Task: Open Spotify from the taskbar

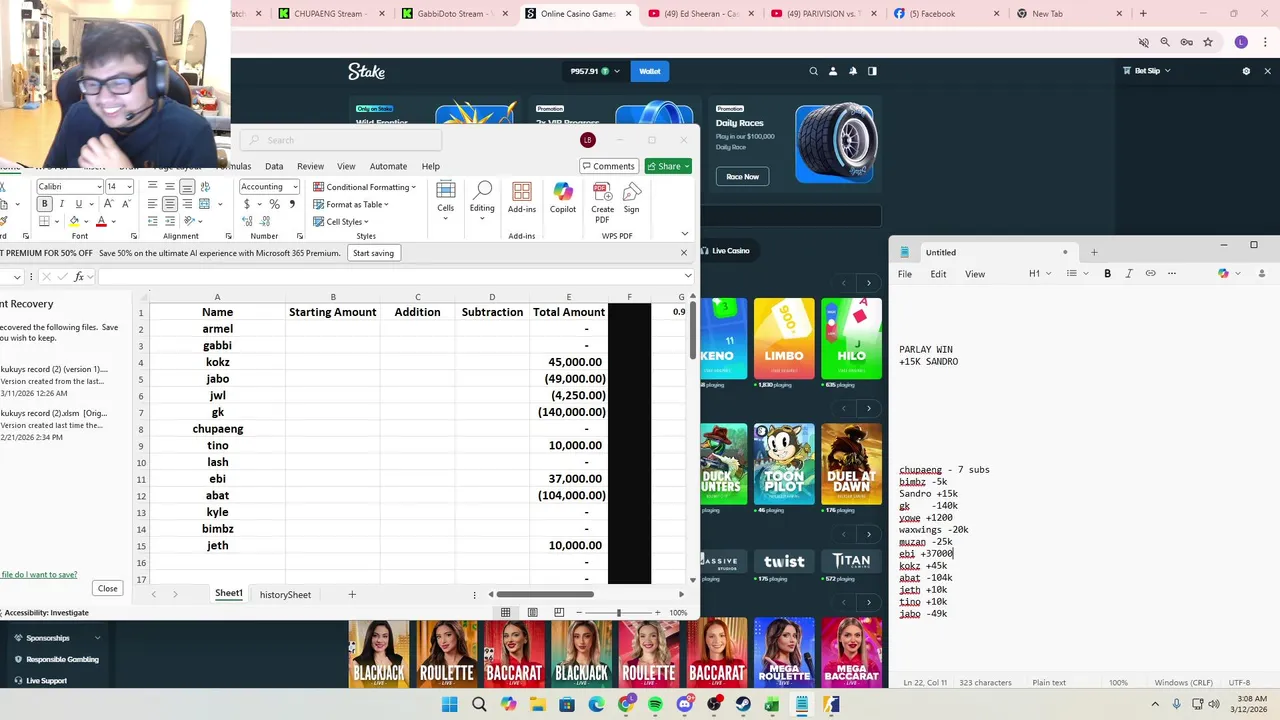Action: coord(655,704)
